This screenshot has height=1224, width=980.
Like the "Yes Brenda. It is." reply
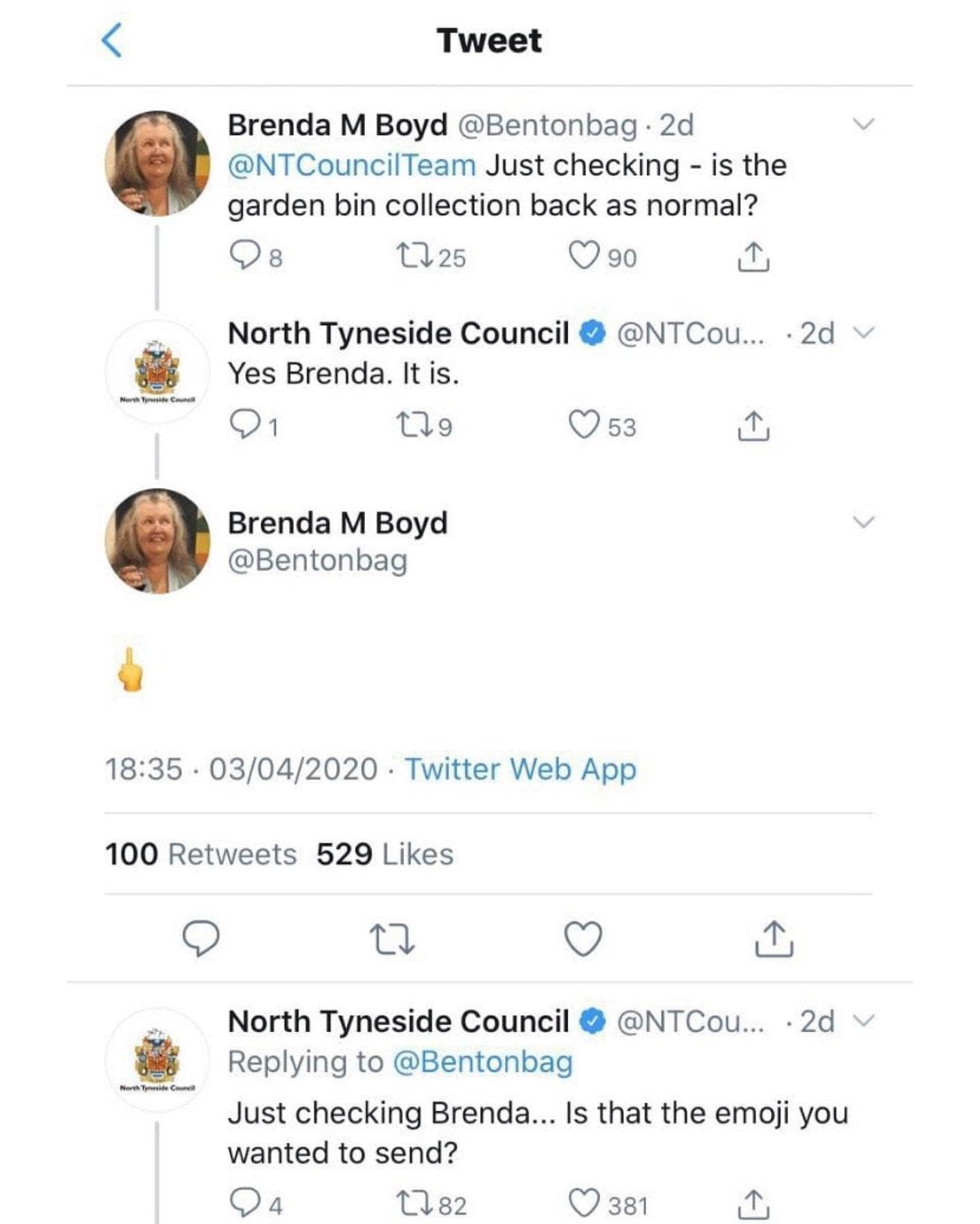coord(584,425)
